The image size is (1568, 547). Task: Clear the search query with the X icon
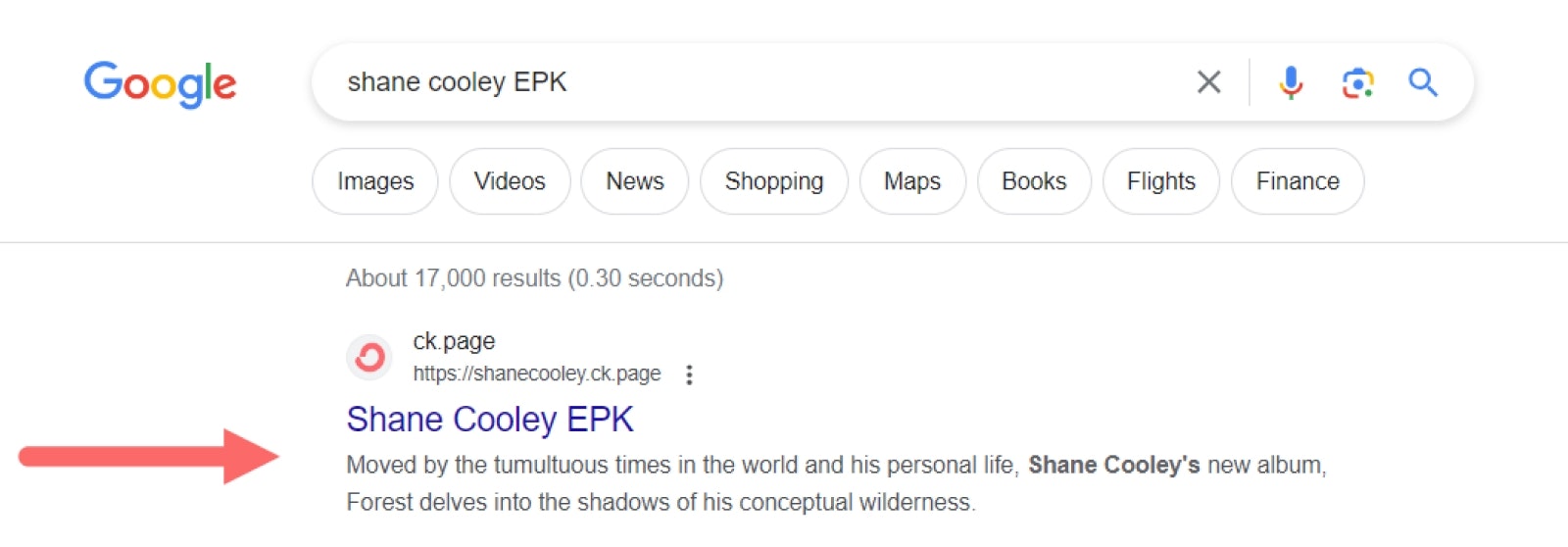(1209, 82)
